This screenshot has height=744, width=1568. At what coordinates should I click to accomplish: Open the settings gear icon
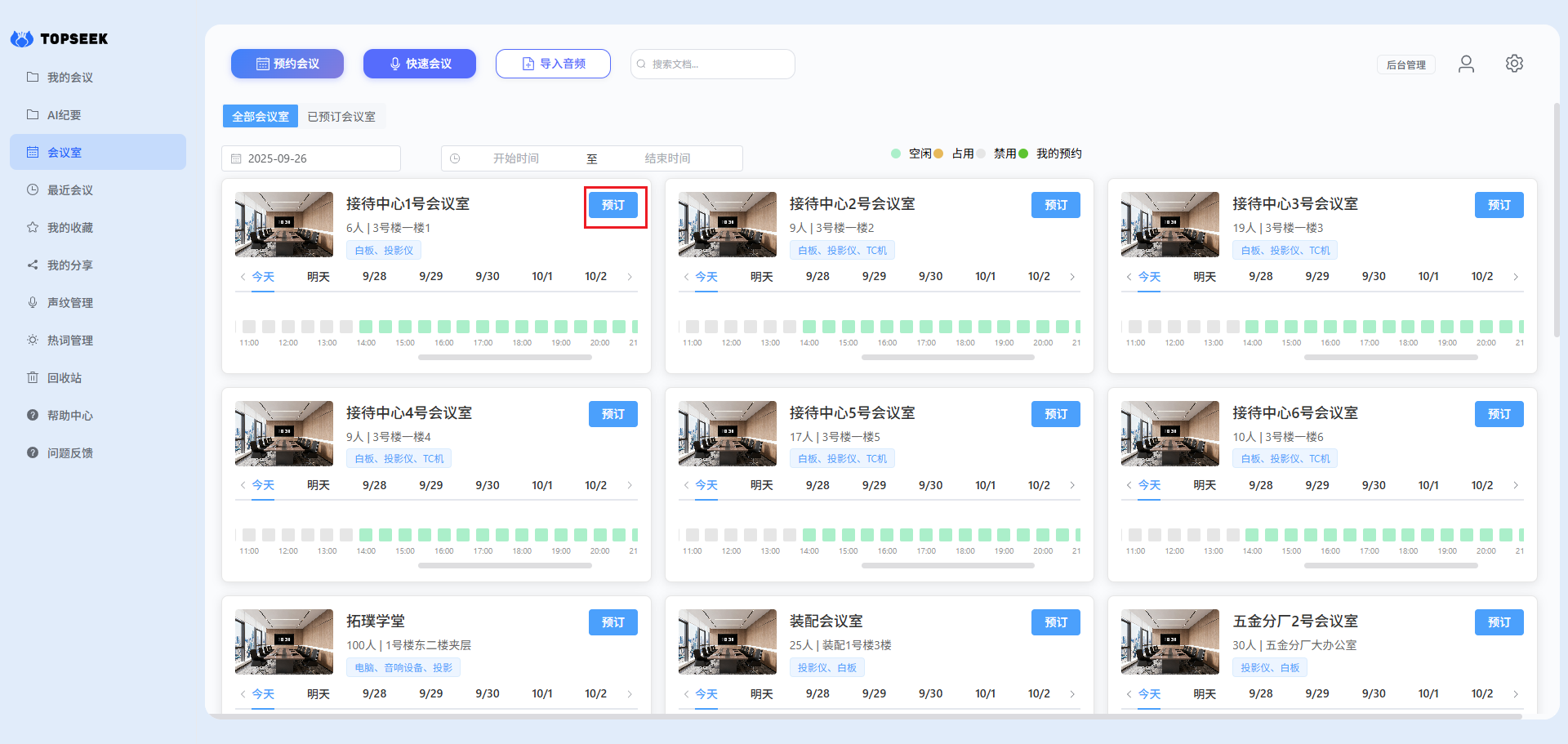(x=1514, y=64)
